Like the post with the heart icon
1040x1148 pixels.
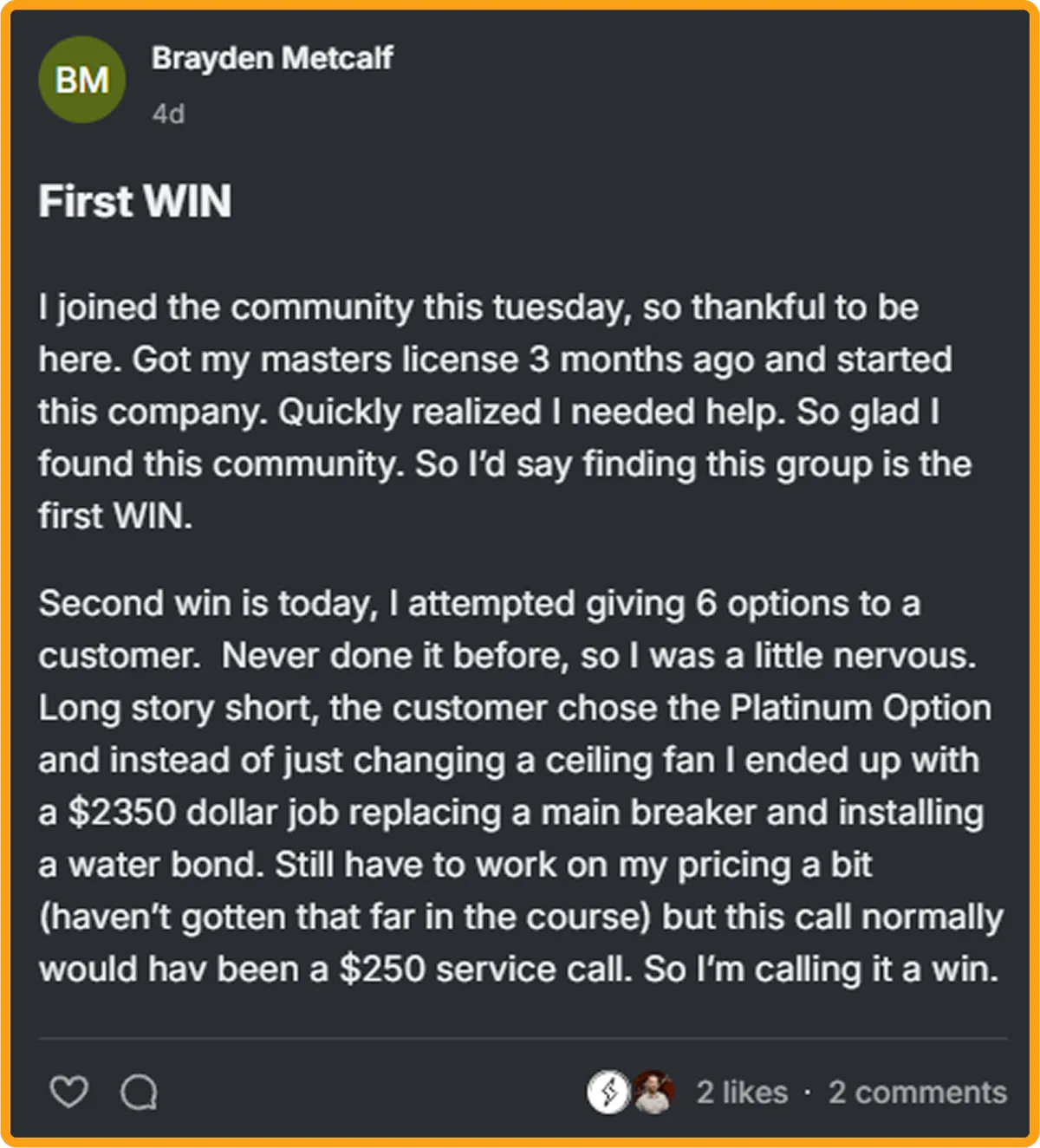(x=68, y=1092)
